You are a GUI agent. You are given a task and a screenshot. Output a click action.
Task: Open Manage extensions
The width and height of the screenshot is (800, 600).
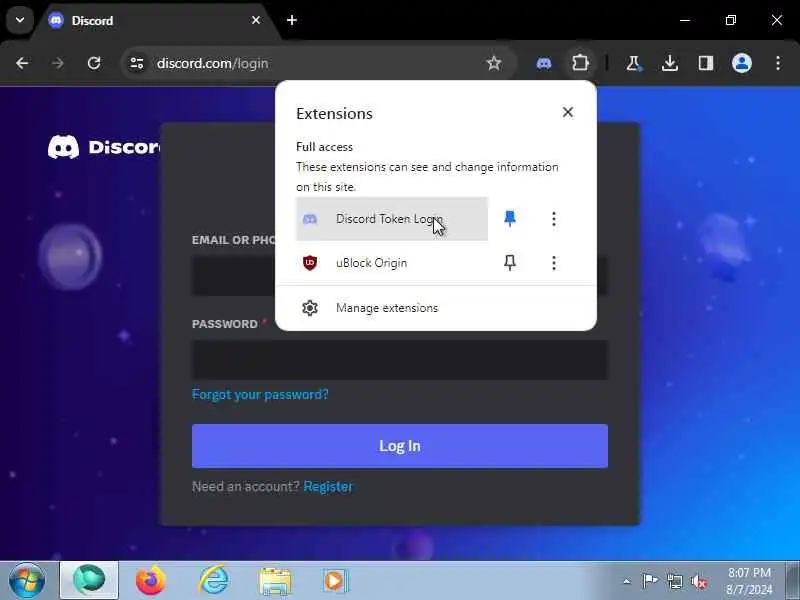(436, 308)
